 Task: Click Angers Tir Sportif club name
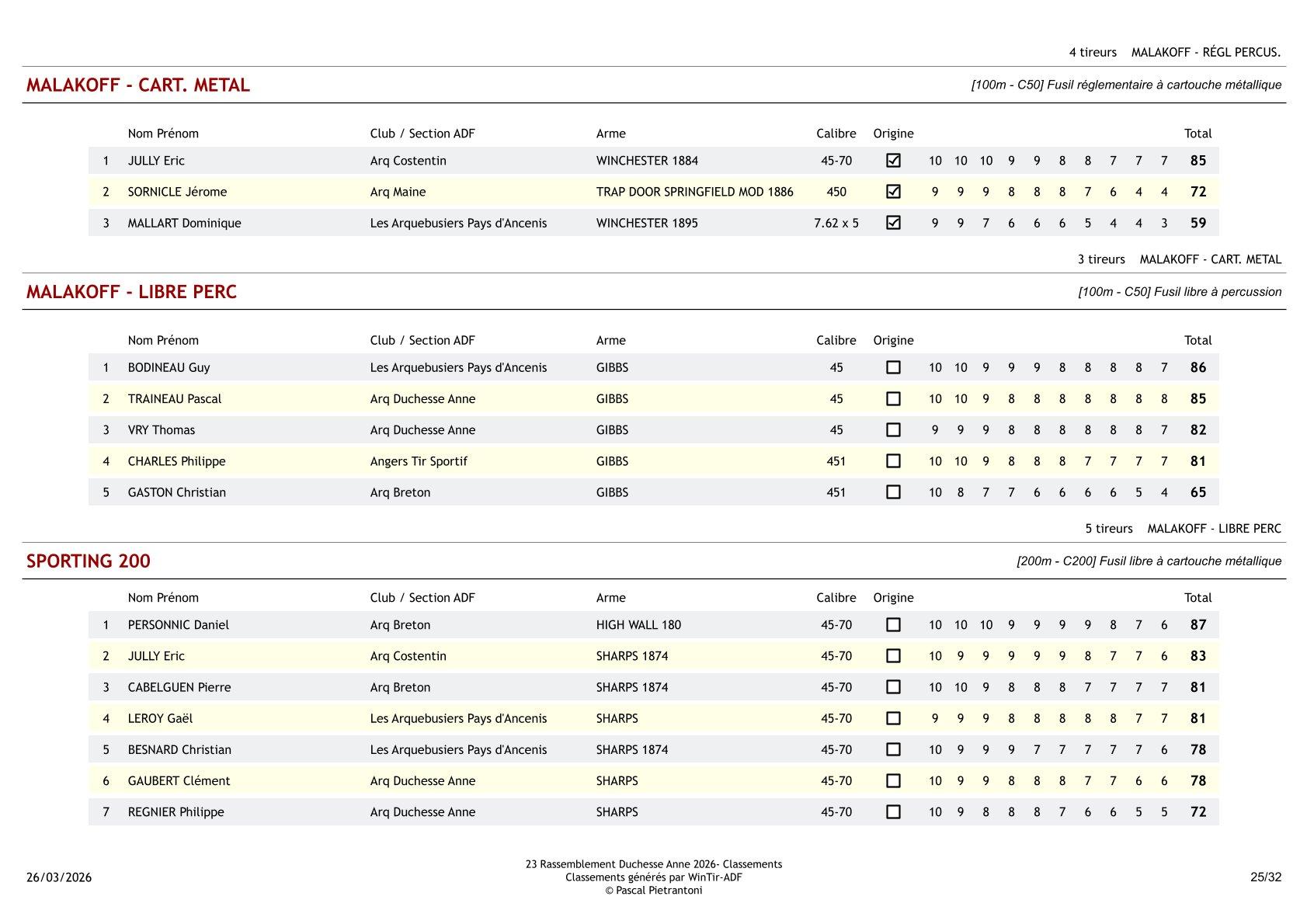click(419, 461)
